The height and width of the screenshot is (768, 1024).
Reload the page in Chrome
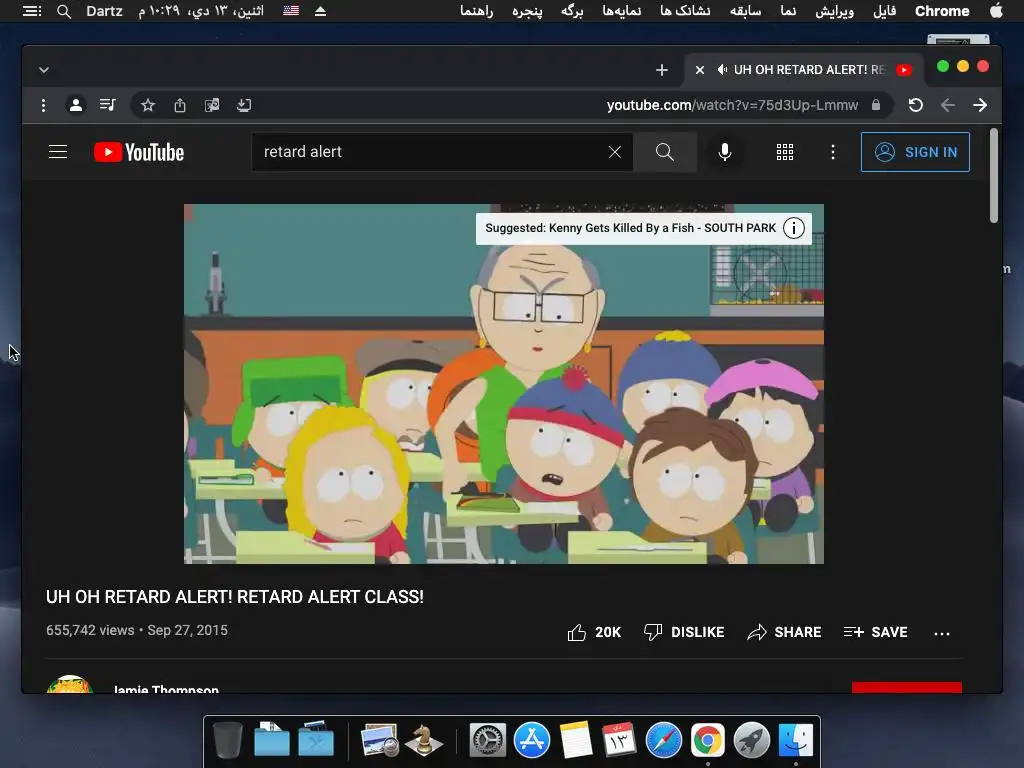coord(916,105)
